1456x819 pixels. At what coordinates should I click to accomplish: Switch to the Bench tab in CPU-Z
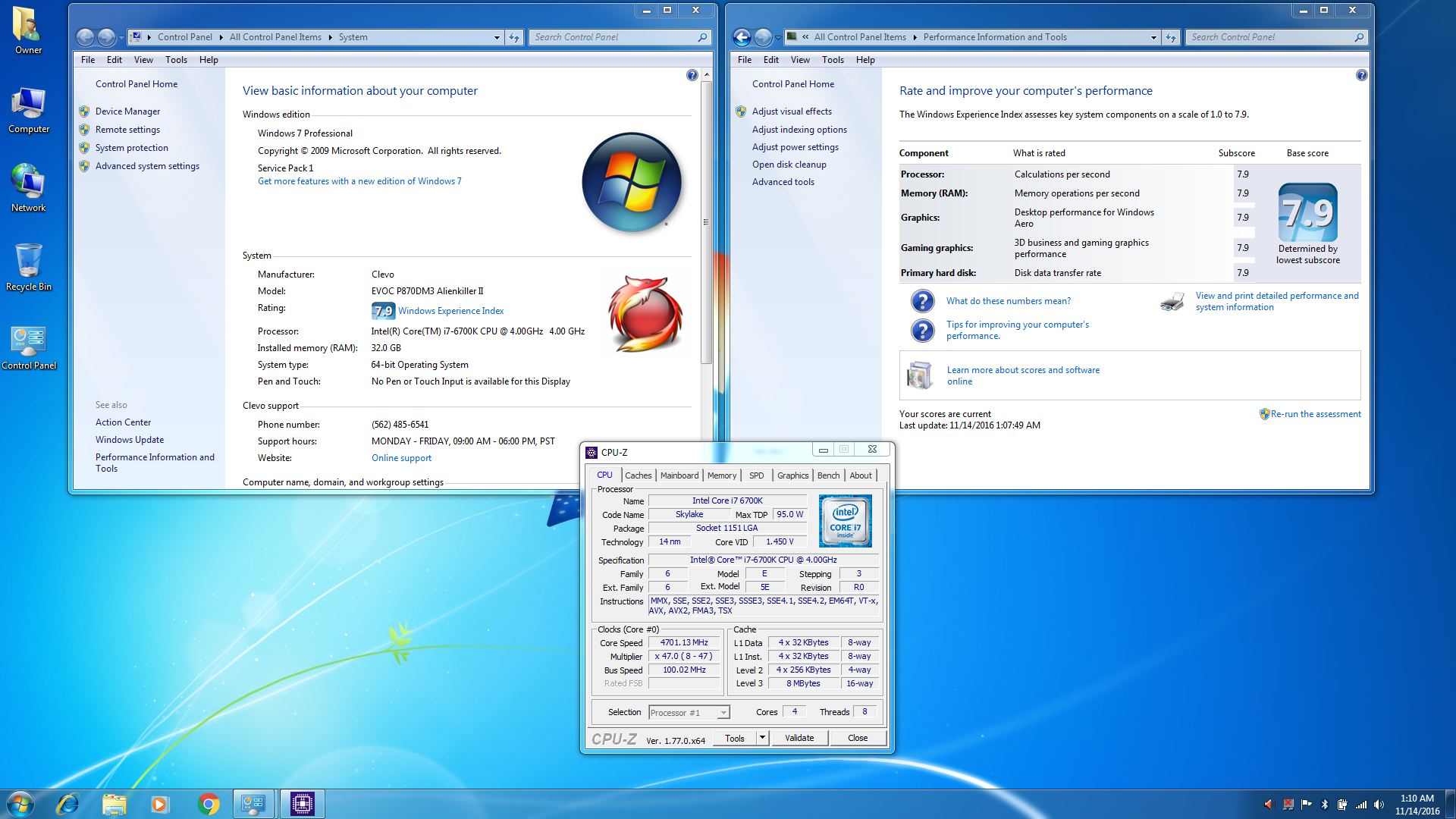(828, 475)
